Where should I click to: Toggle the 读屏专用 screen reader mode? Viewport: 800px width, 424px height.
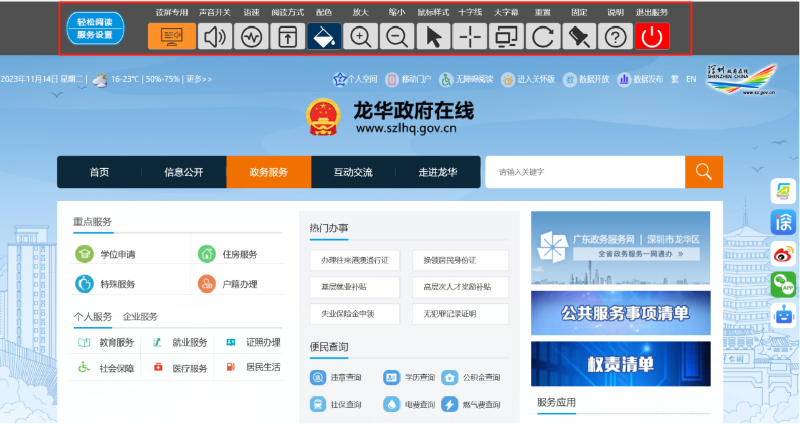[172, 36]
